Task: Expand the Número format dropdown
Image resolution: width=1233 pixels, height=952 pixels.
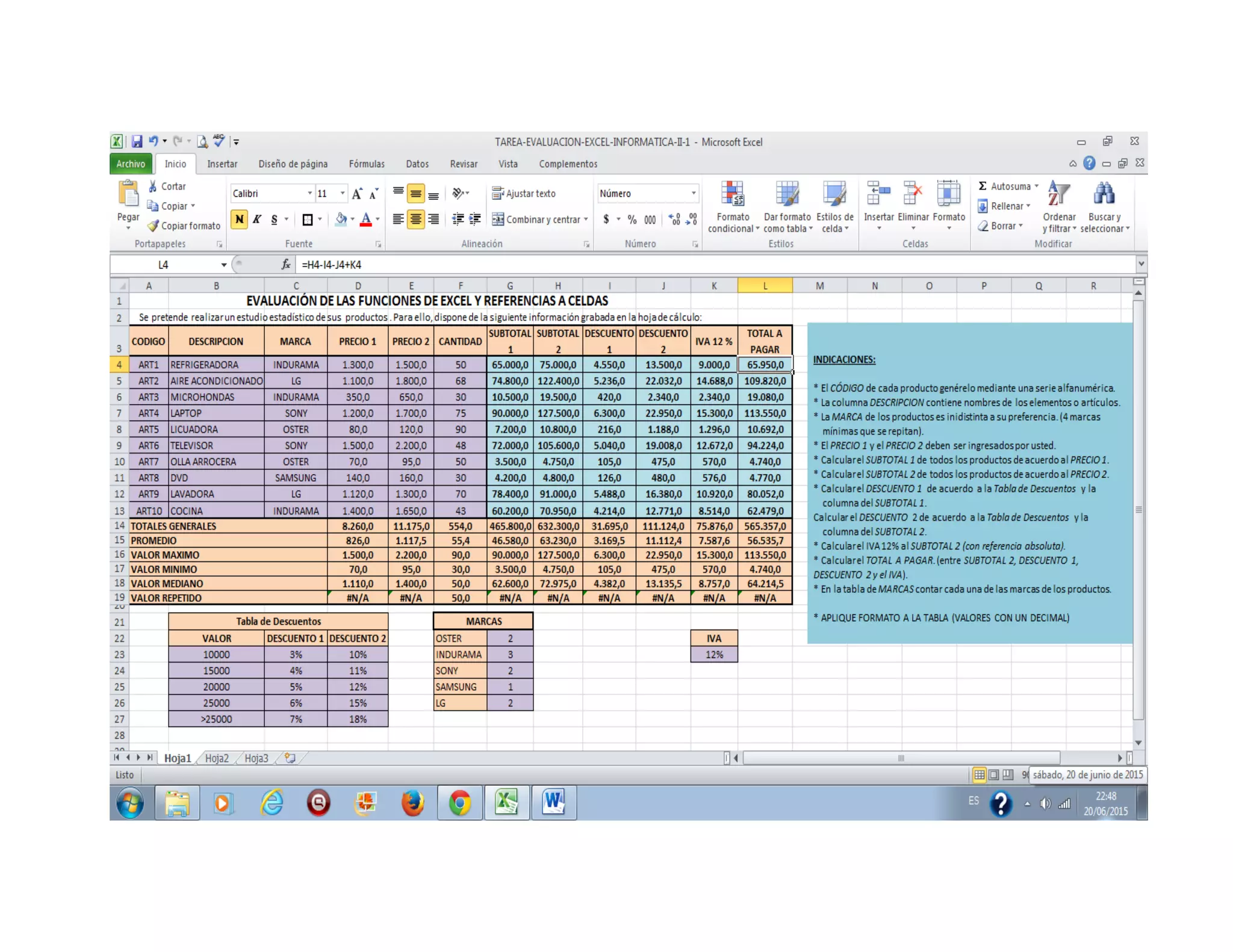Action: pos(694,193)
